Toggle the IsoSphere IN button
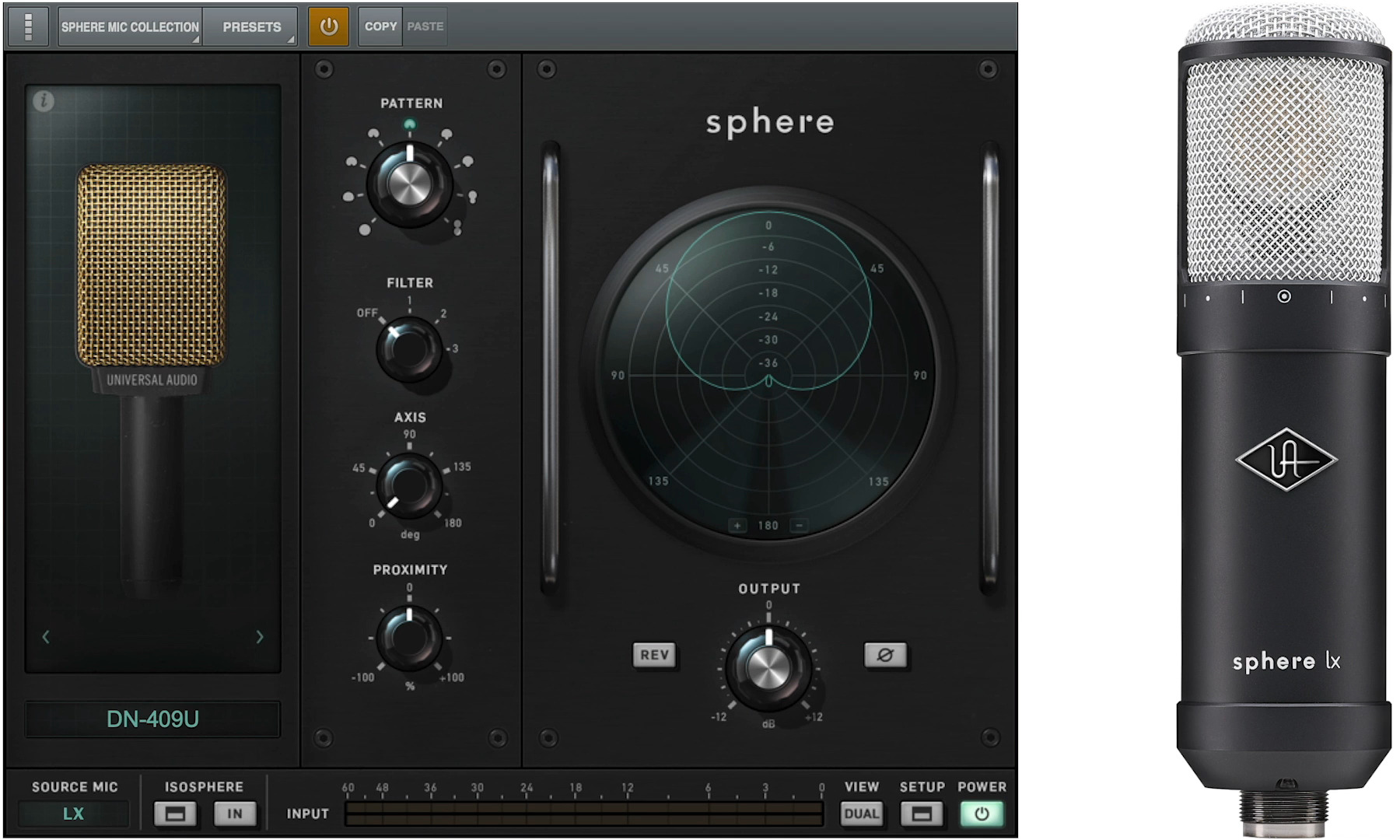The height and width of the screenshot is (840, 1400). click(x=235, y=814)
